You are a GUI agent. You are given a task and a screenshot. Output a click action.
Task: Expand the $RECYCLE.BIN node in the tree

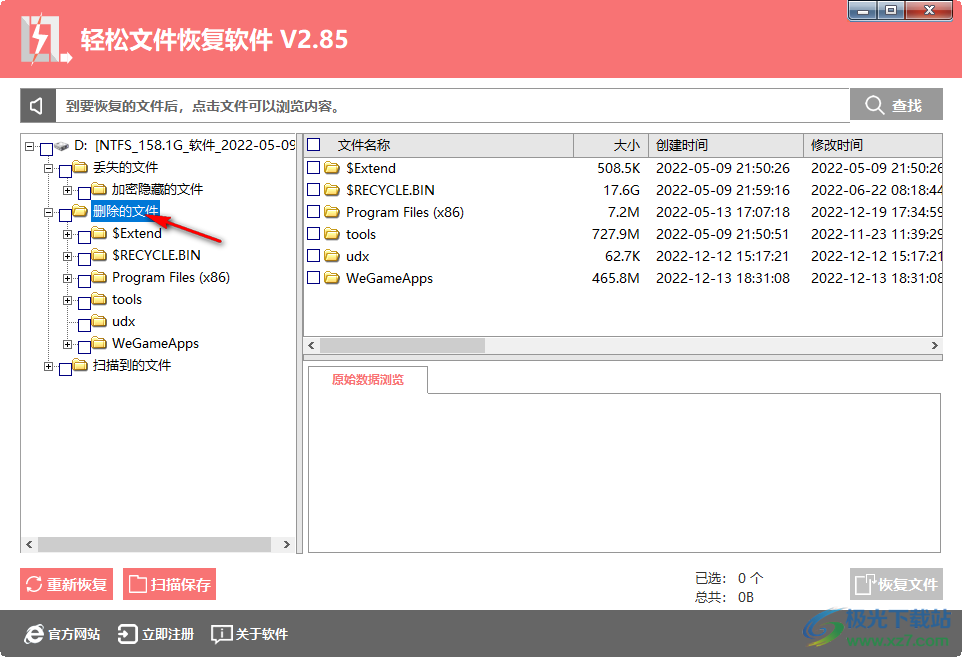coord(67,256)
